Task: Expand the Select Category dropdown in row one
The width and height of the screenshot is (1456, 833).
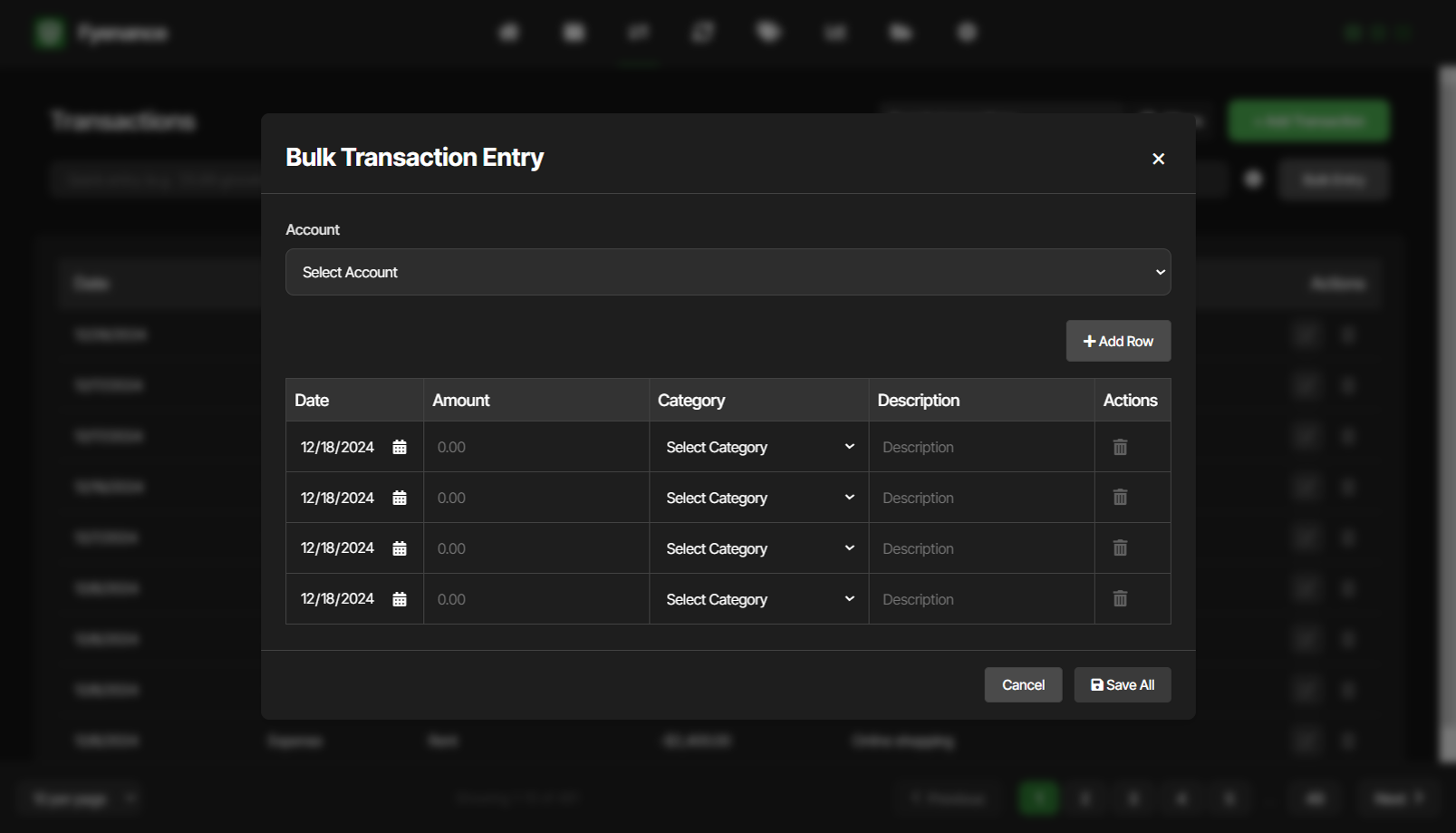Action: pyautogui.click(x=758, y=446)
